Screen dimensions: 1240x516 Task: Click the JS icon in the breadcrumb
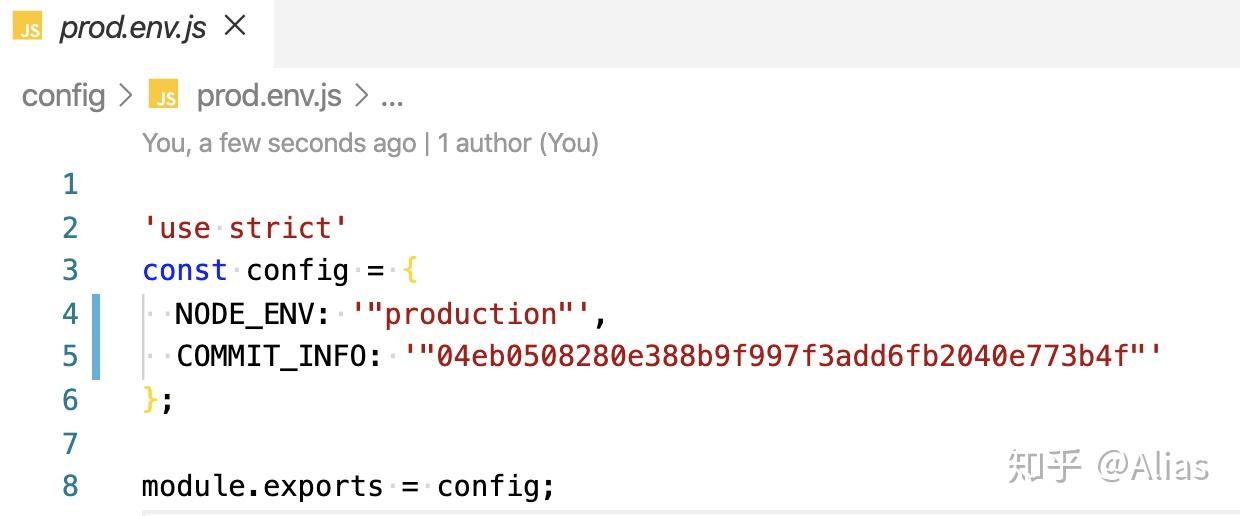click(x=163, y=96)
